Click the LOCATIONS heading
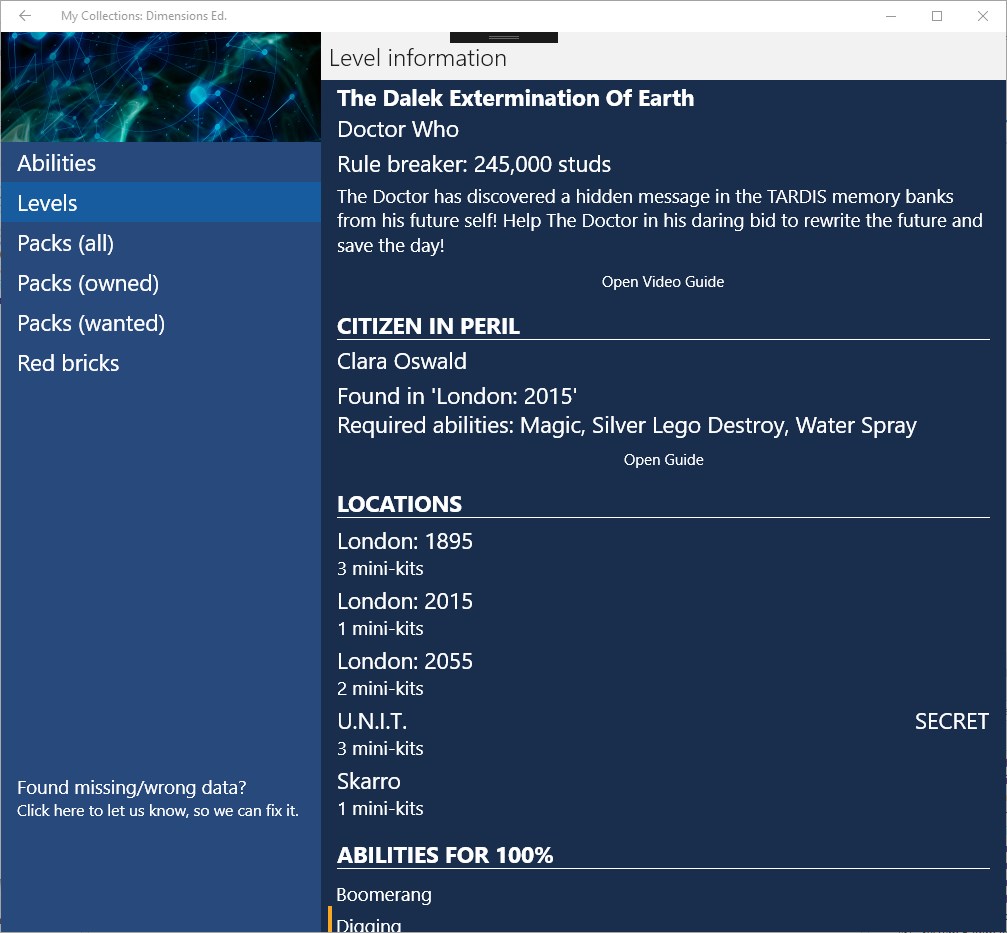Screen dimensions: 1007x933 tap(399, 504)
